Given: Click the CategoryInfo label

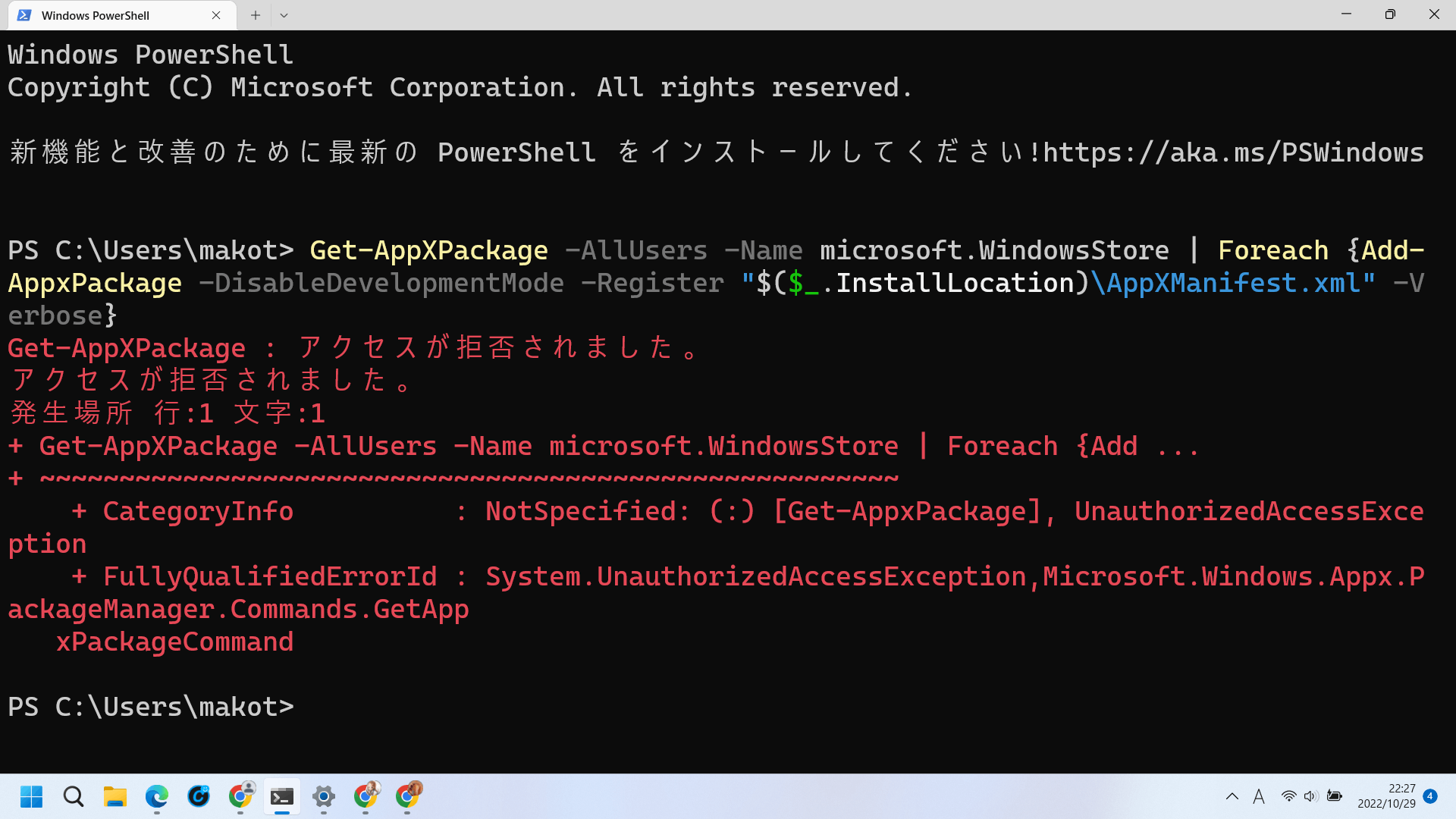Looking at the screenshot, I should [x=198, y=511].
